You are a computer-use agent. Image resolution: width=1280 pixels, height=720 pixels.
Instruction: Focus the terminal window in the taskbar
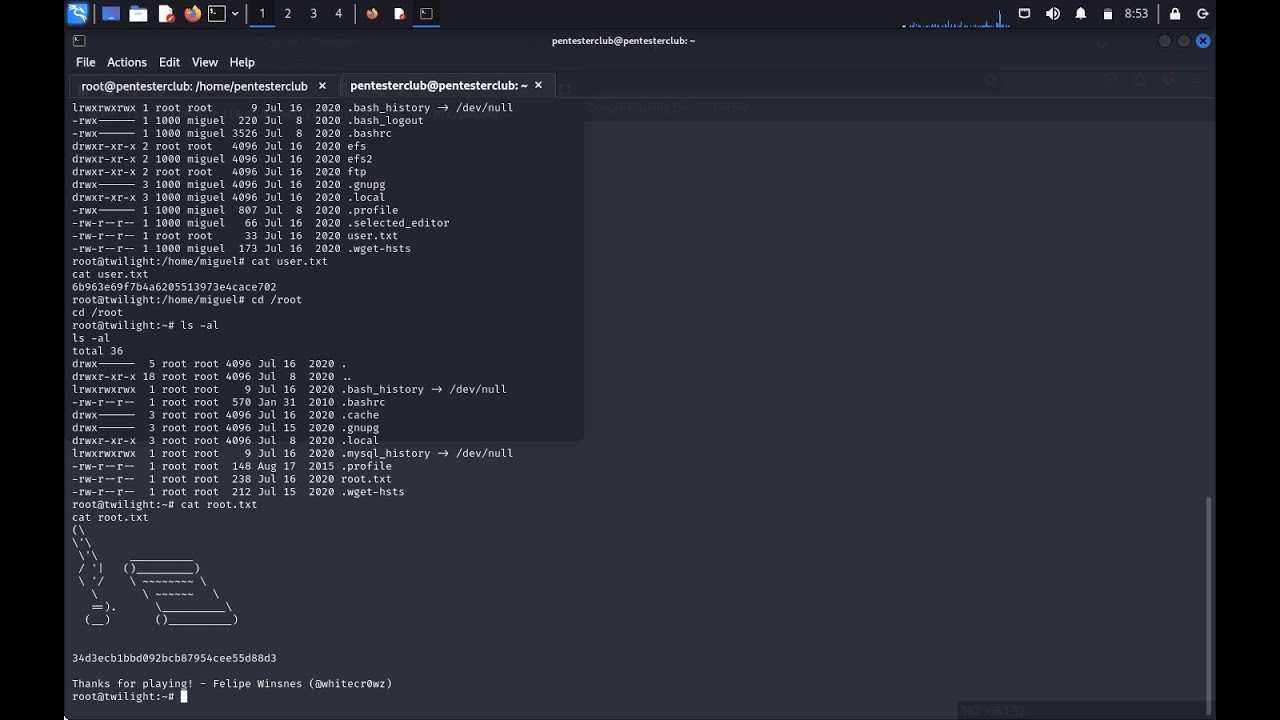coord(426,14)
